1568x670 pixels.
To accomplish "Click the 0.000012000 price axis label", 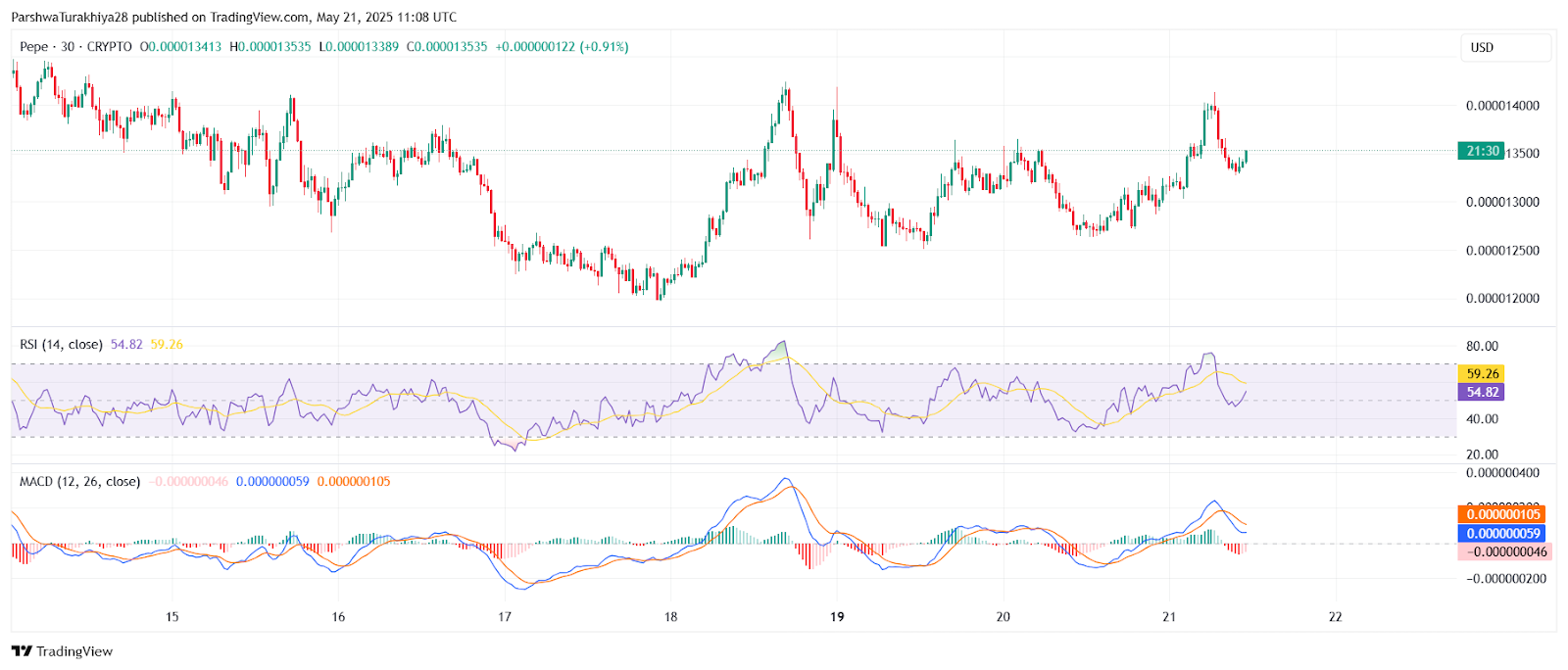I will [1502, 299].
